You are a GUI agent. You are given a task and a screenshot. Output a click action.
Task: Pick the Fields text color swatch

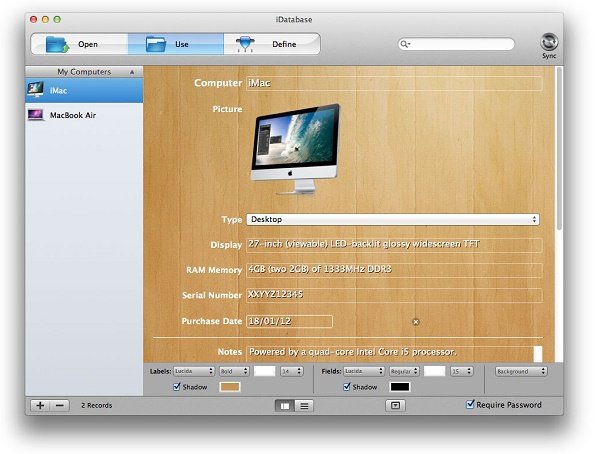point(435,371)
